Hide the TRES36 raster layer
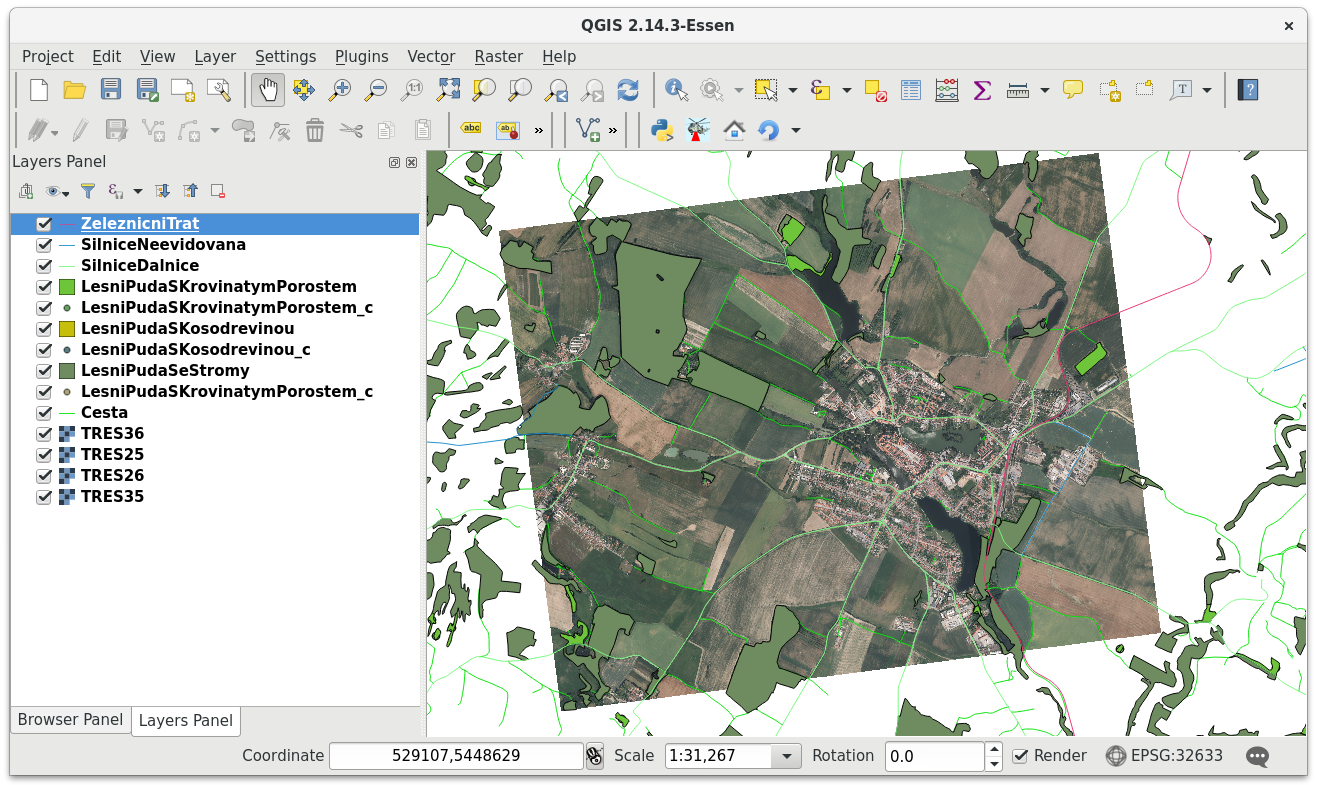The height and width of the screenshot is (785, 1317). click(x=44, y=434)
